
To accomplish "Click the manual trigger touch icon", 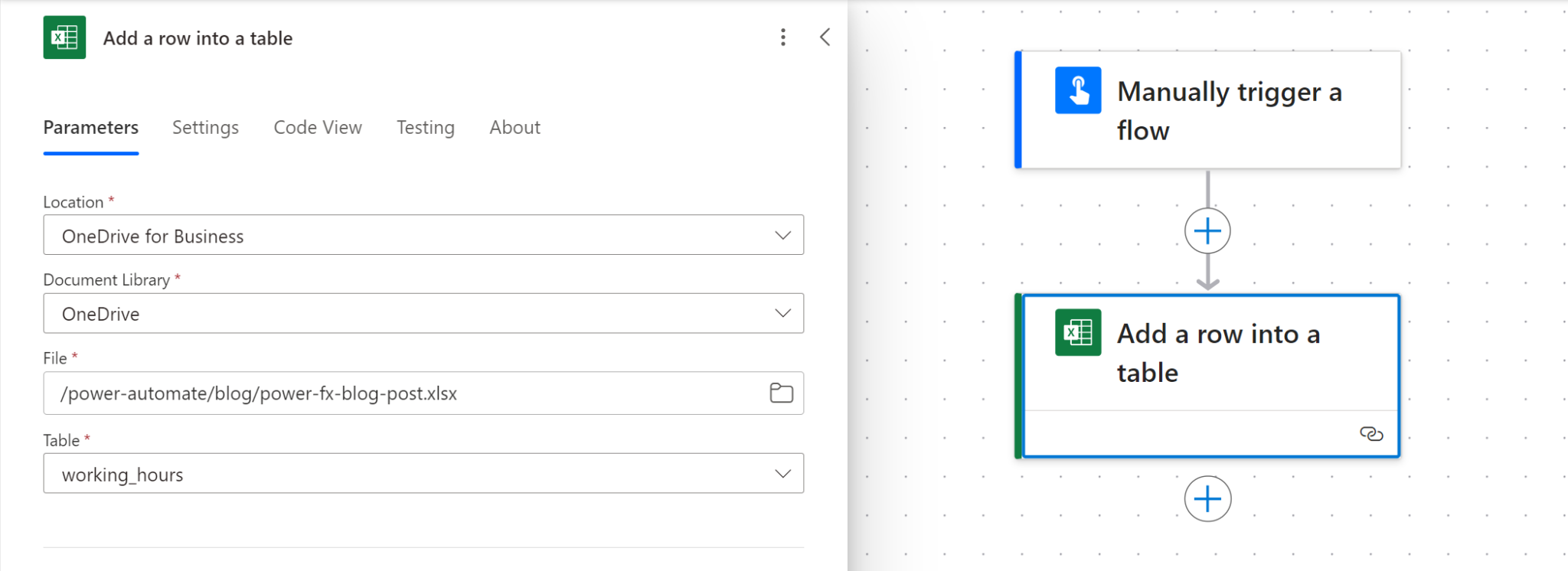I will (1078, 90).
